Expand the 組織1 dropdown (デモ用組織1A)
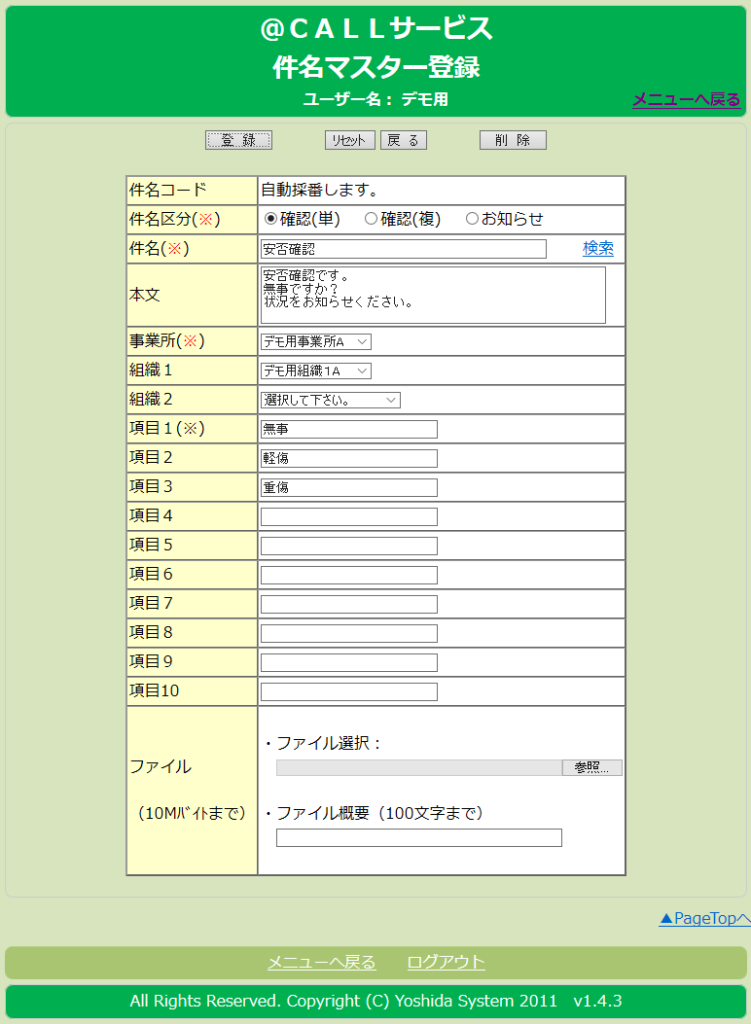This screenshot has width=751, height=1024. pos(315,371)
